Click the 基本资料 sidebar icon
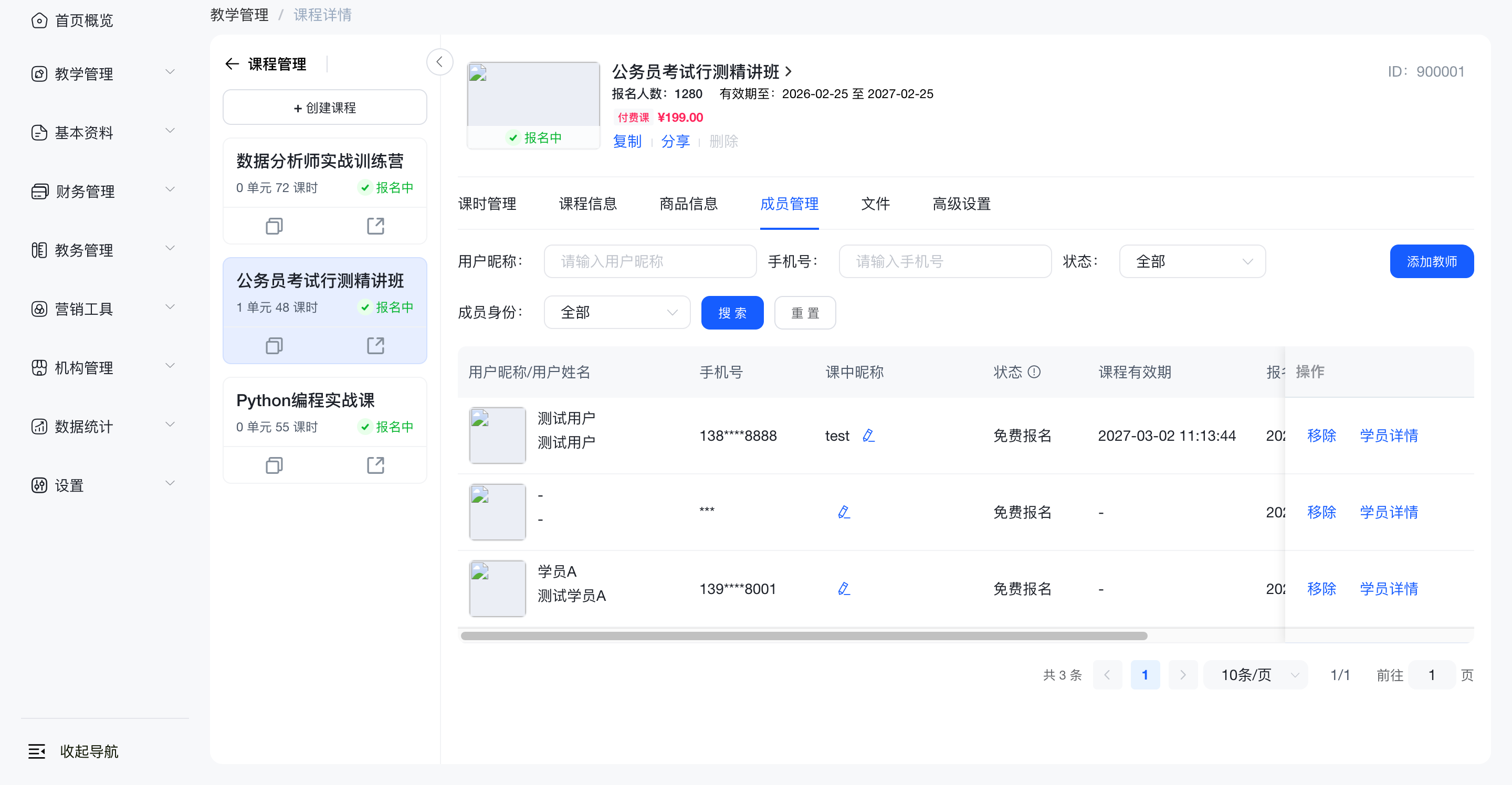 coord(39,133)
